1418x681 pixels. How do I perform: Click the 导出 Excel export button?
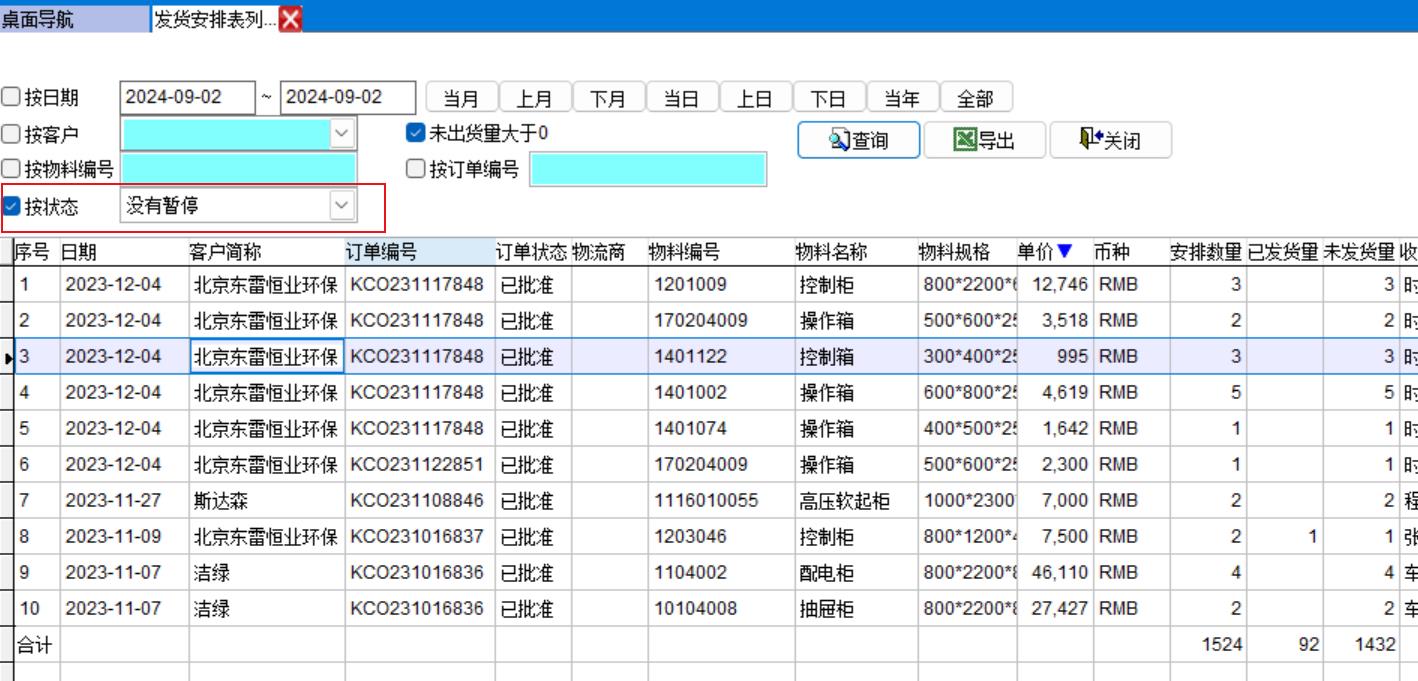(x=984, y=140)
